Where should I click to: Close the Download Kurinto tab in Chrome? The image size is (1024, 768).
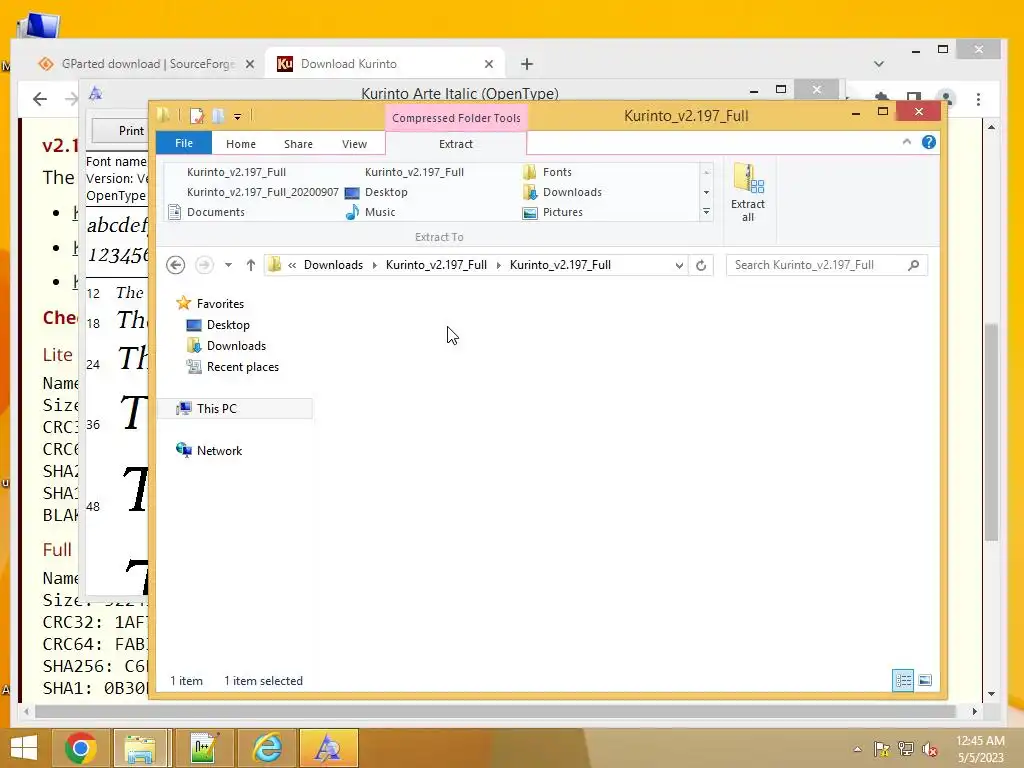[x=488, y=64]
